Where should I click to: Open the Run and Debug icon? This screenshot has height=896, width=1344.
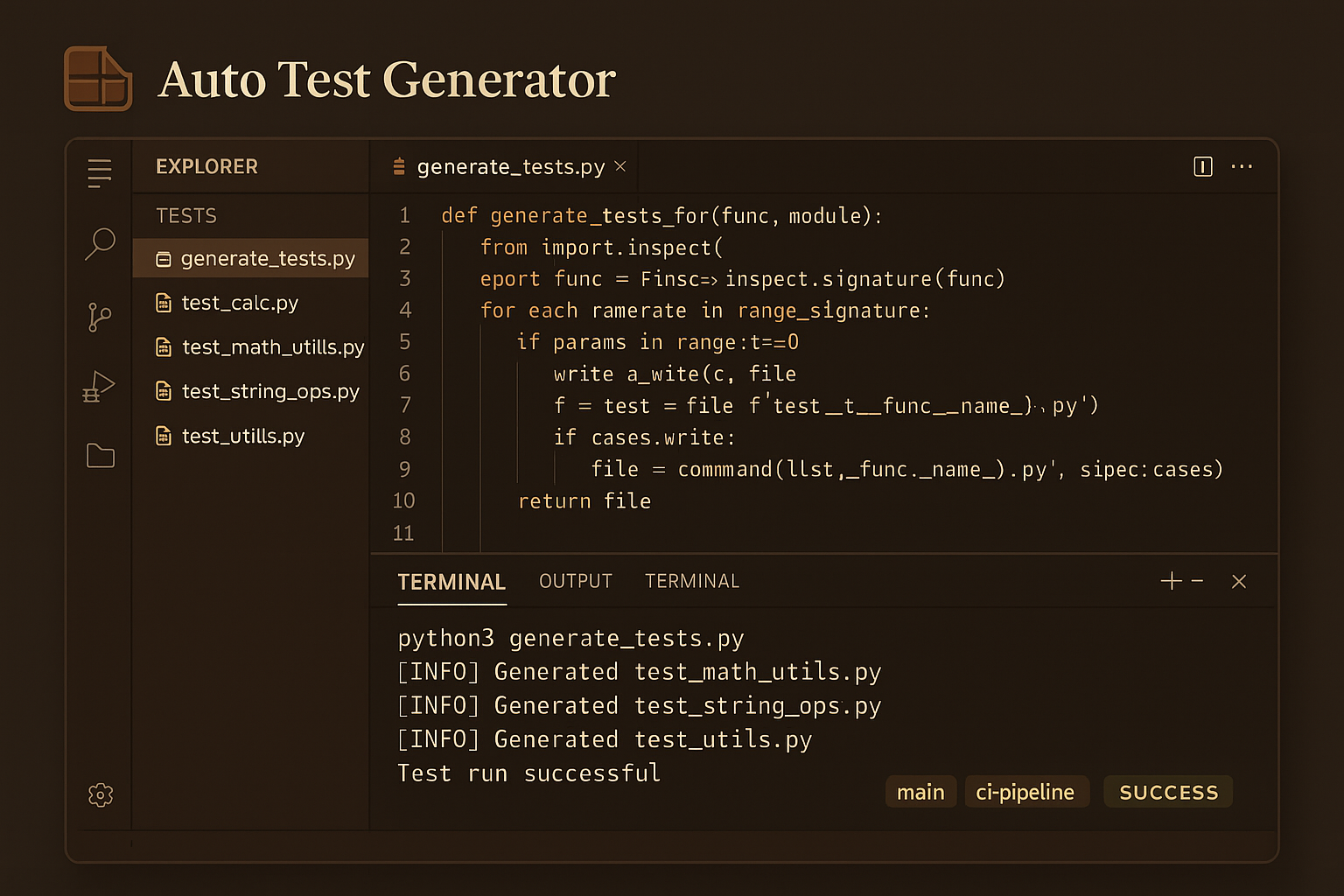100,385
